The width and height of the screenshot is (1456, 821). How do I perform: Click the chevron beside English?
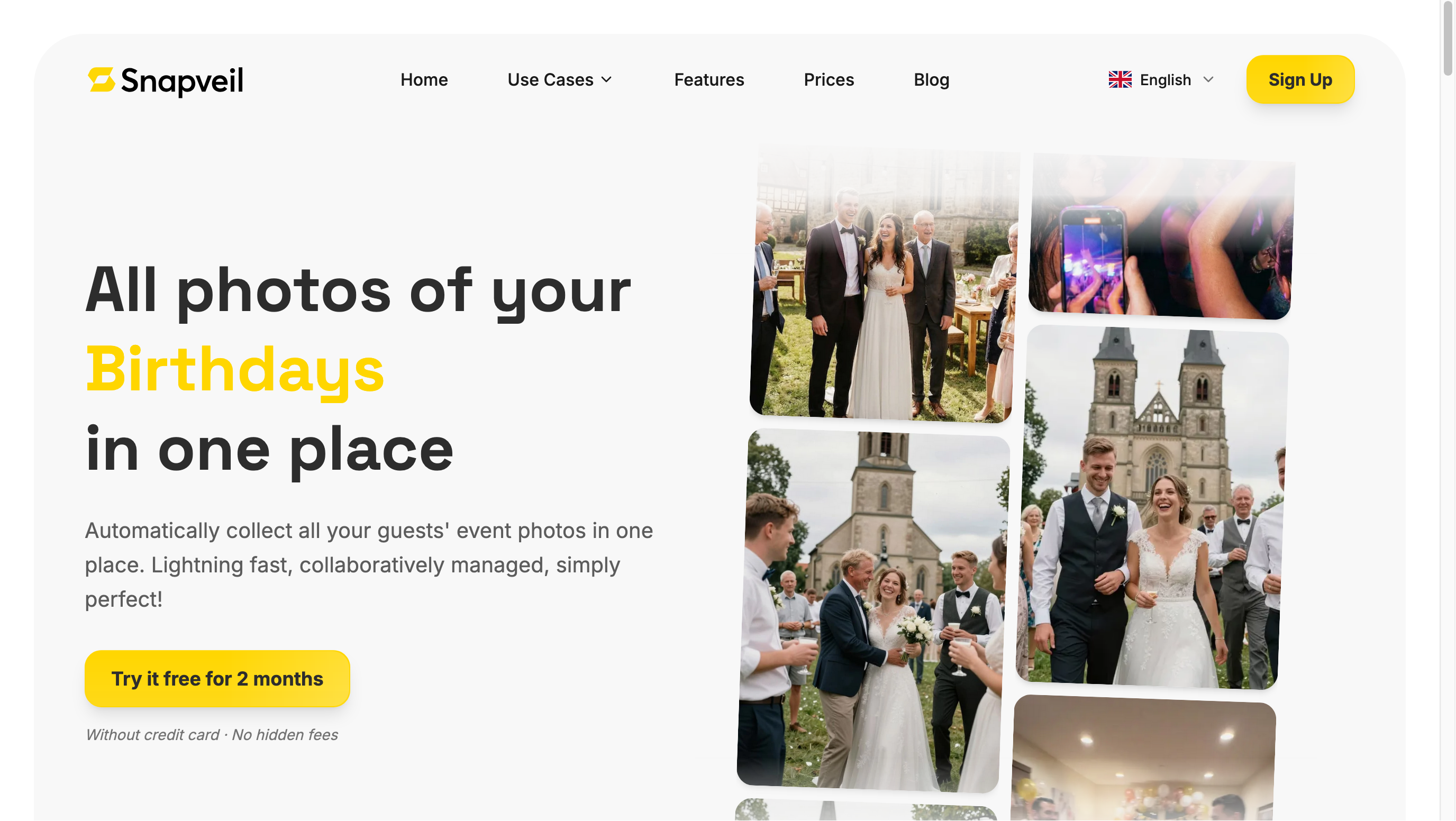1208,80
